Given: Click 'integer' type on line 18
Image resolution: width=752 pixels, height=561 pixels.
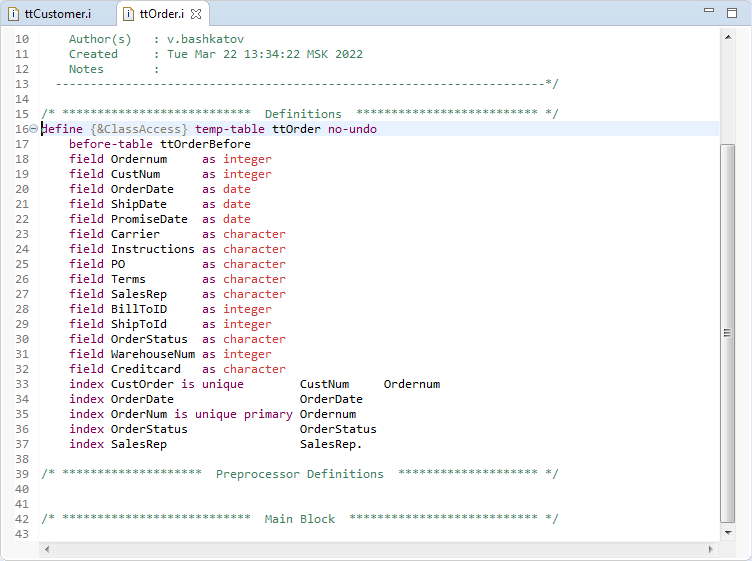Looking at the screenshot, I should pos(247,159).
